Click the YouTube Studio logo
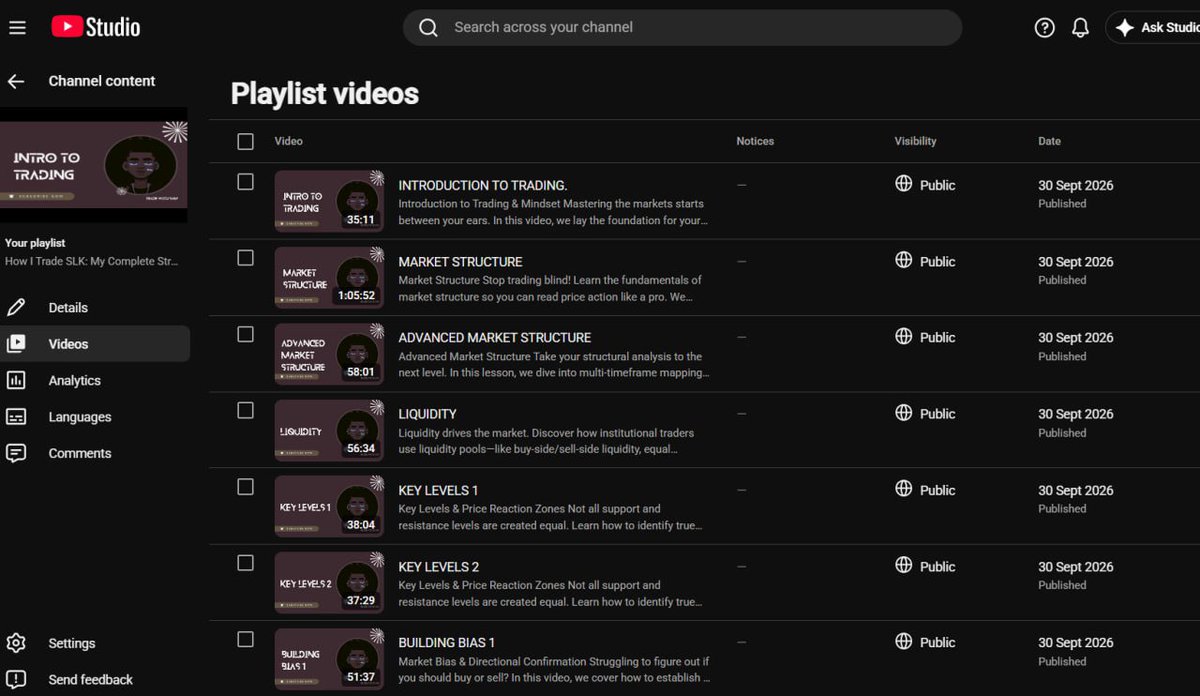Viewport: 1200px width, 696px height. (x=96, y=27)
